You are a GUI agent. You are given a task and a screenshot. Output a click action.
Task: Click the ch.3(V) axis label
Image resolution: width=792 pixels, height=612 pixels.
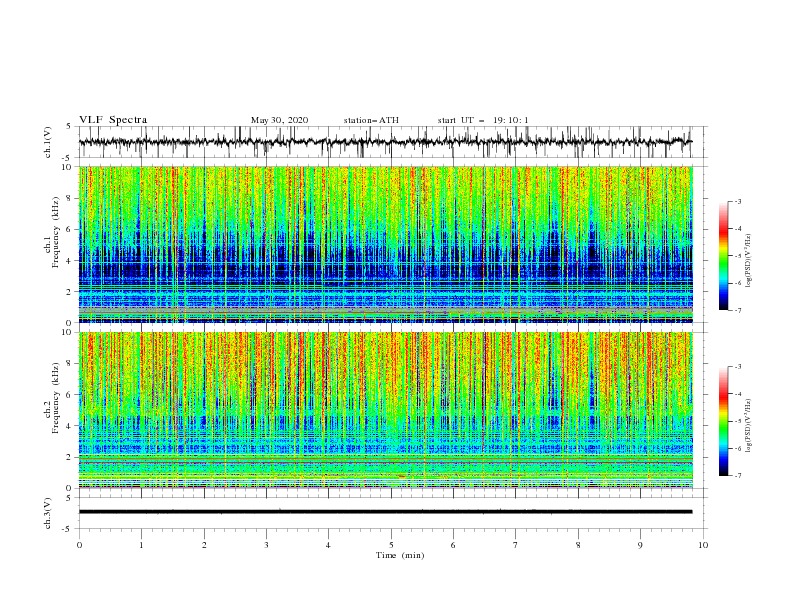[x=48, y=513]
